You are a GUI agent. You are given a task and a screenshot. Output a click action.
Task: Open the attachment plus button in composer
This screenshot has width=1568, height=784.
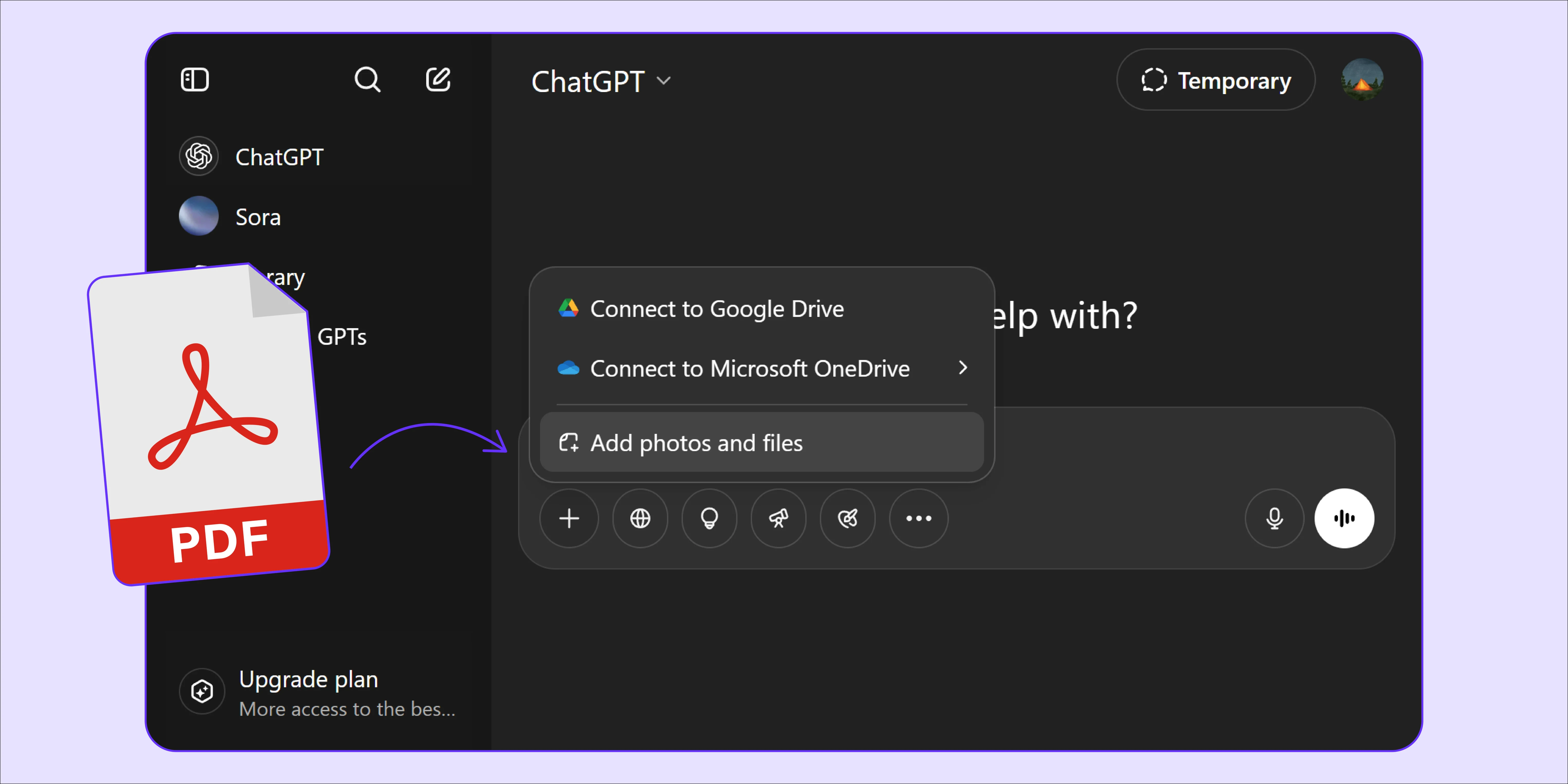[569, 518]
